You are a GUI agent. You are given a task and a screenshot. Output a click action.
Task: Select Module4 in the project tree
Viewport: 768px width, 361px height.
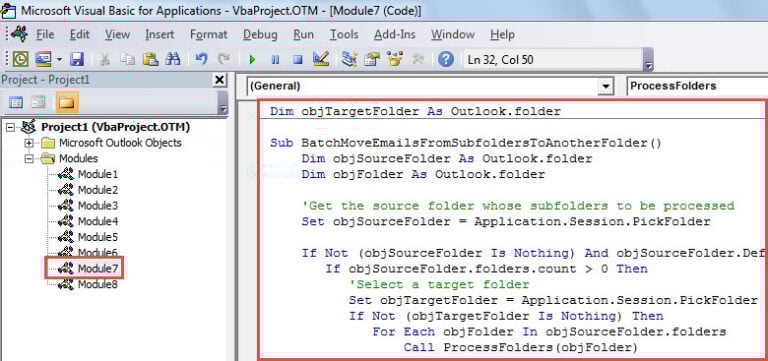coord(98,221)
